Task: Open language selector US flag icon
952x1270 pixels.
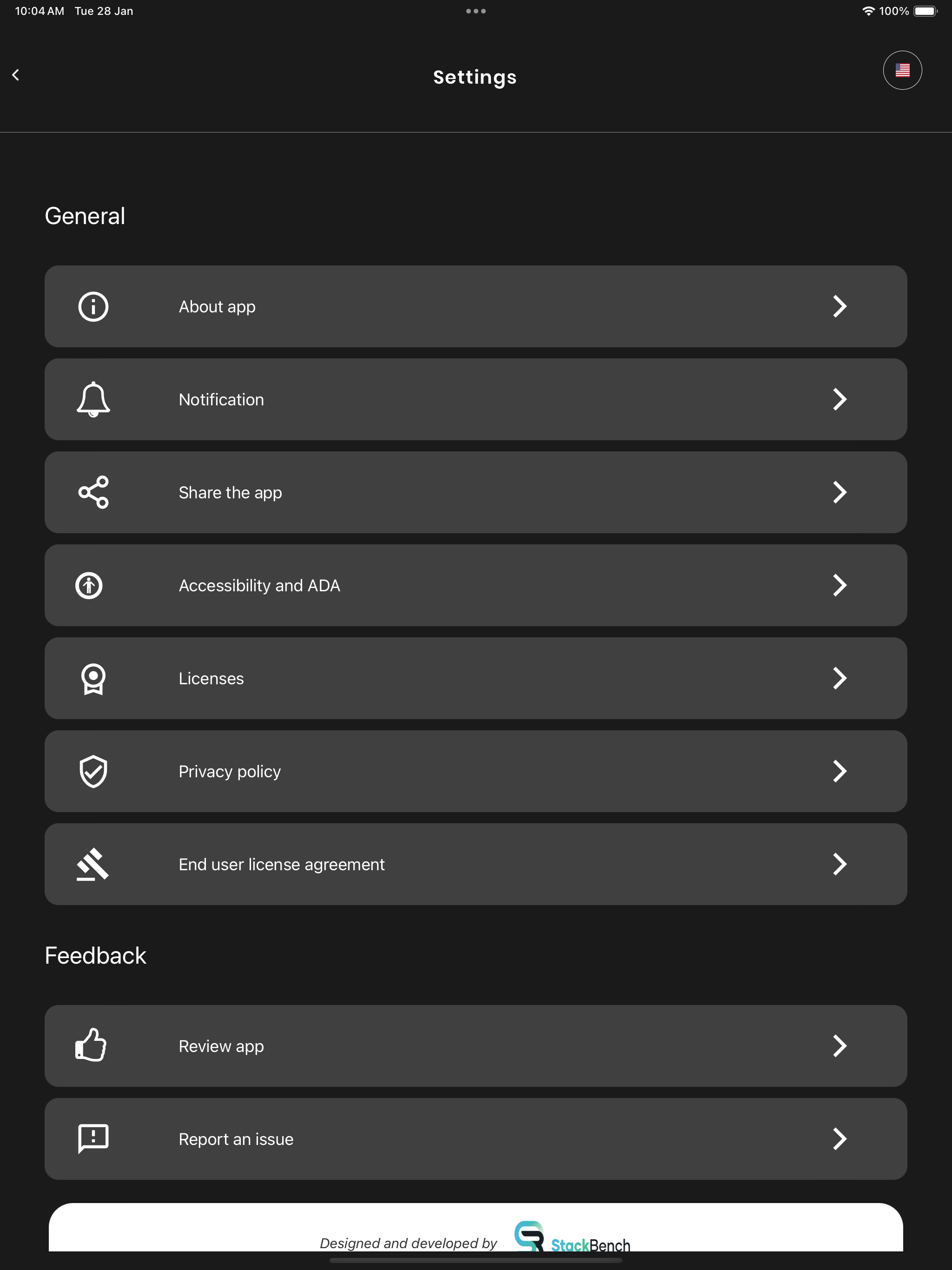Action: click(902, 70)
